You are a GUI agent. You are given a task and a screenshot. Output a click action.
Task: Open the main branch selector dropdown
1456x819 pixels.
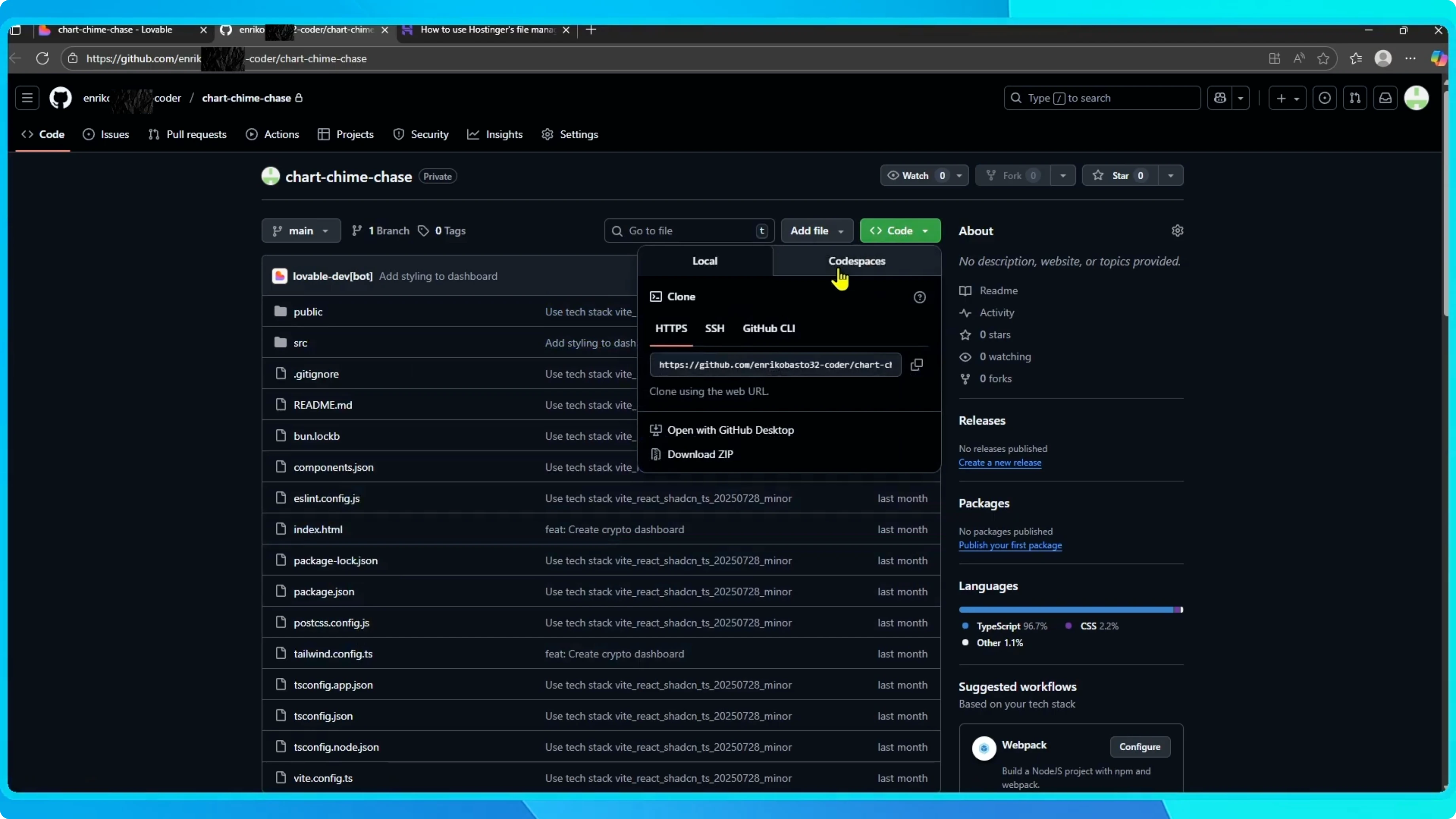[x=301, y=231]
